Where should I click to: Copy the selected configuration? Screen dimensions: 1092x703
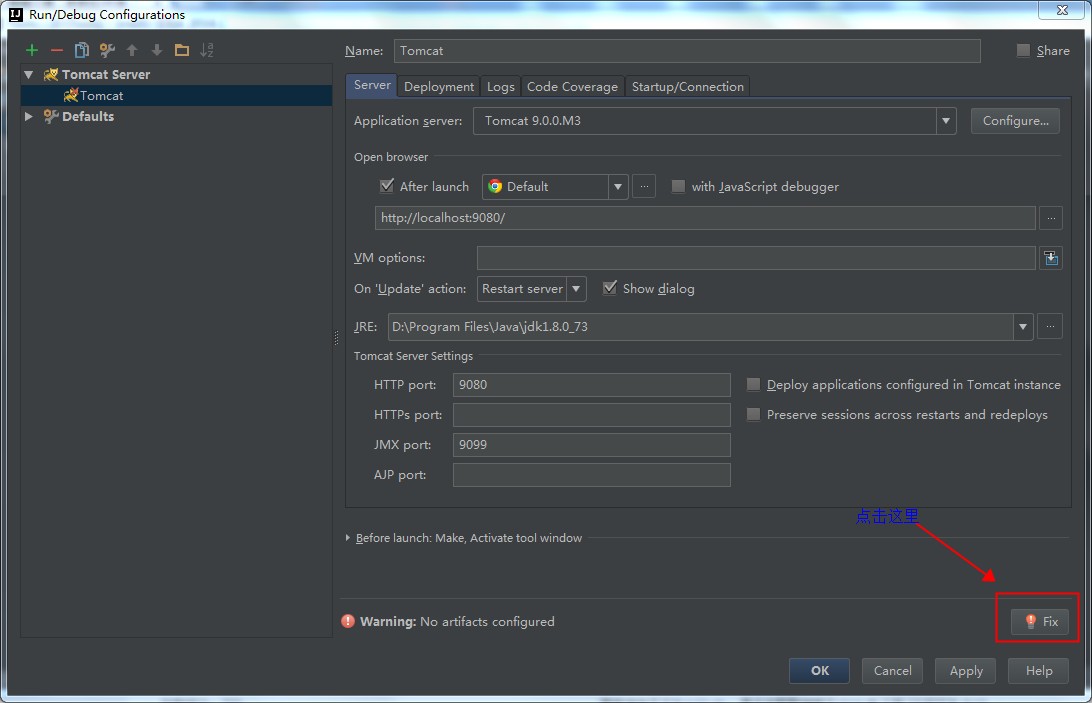click(x=81, y=50)
